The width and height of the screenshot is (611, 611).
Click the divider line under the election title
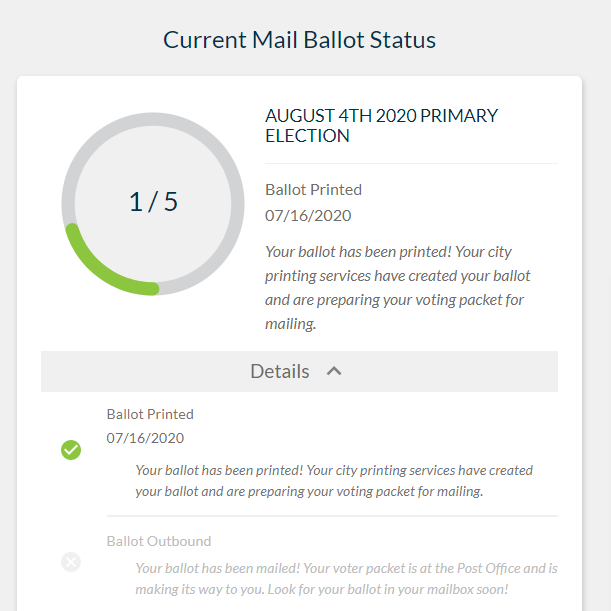pyautogui.click(x=411, y=163)
